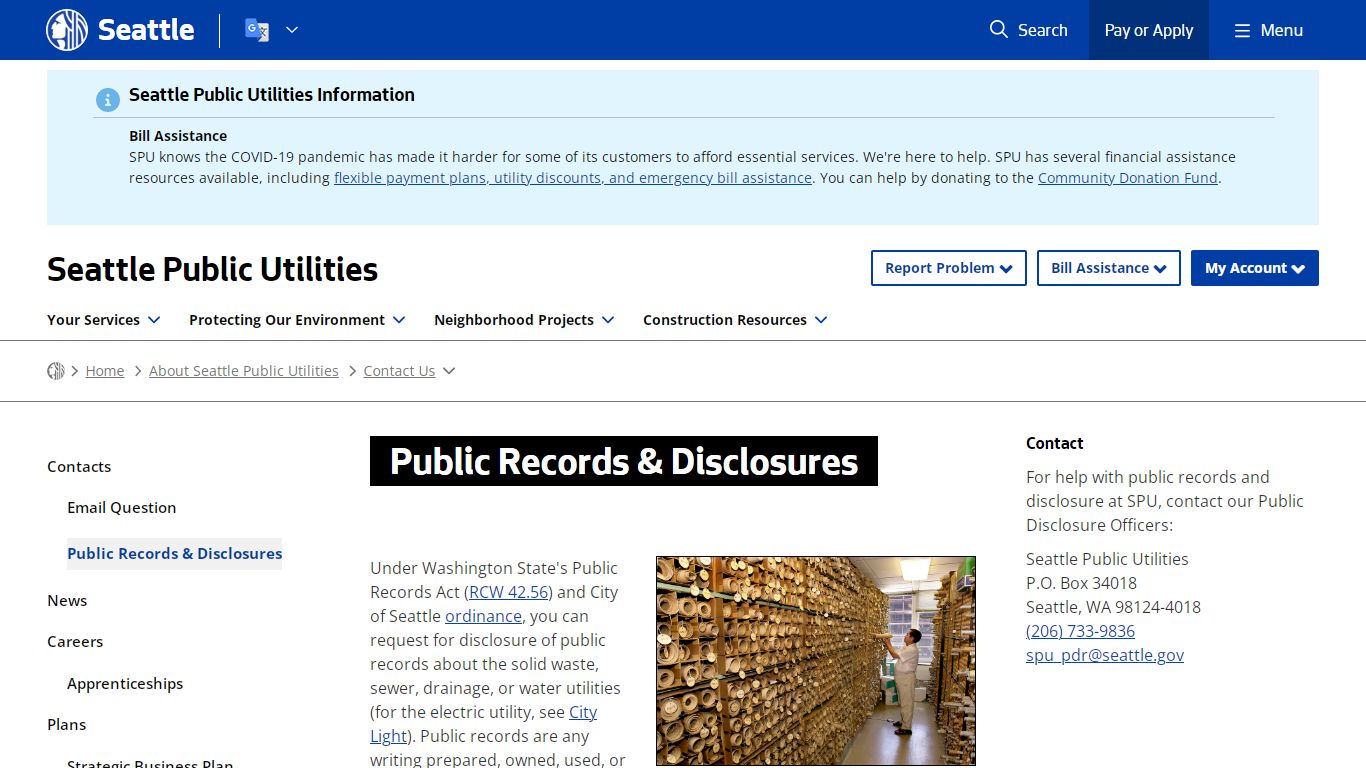Click the P.O. Box 34018 address line
Image resolution: width=1366 pixels, height=768 pixels.
[1081, 583]
